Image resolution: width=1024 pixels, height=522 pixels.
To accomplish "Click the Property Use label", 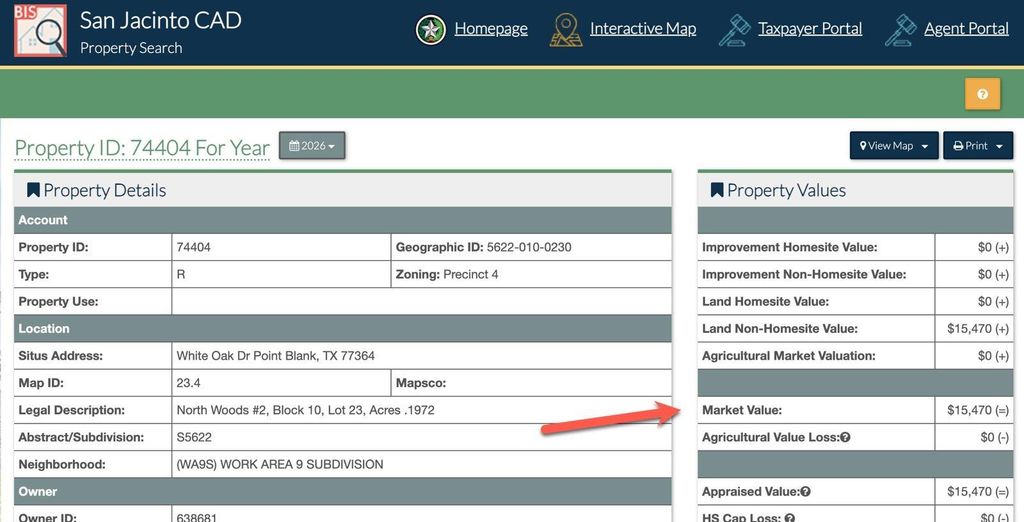I will 58,302.
